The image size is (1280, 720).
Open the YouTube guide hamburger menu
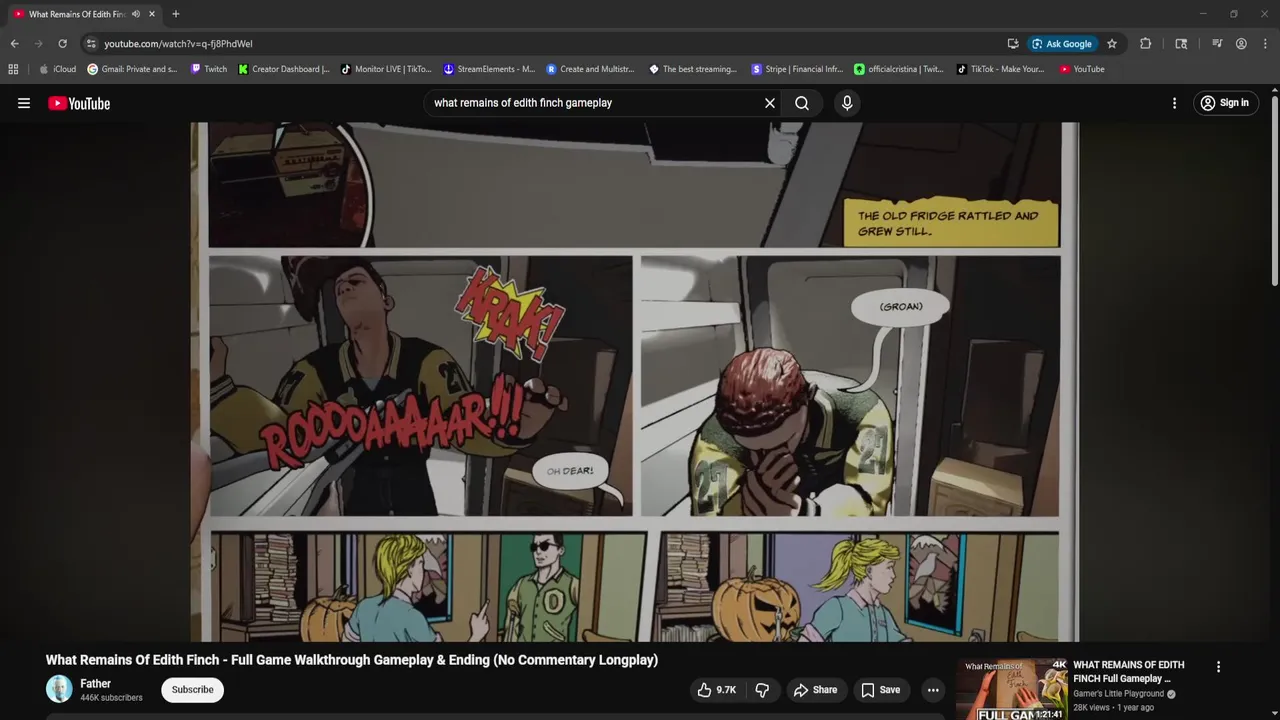coord(24,103)
